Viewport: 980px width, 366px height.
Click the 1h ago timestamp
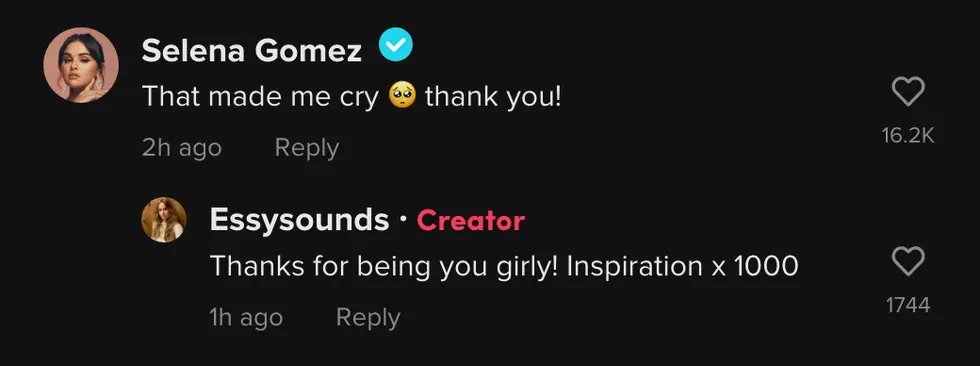coord(246,317)
